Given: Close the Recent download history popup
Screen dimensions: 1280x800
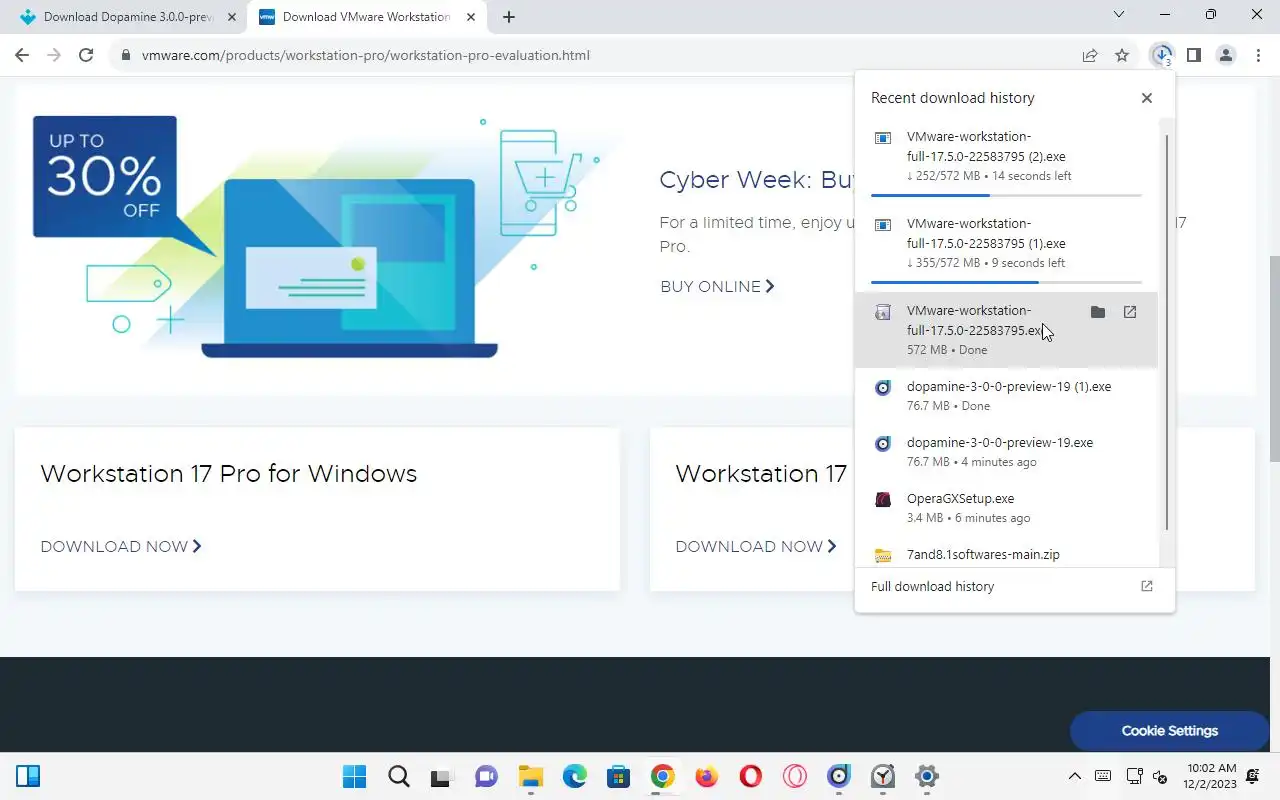Looking at the screenshot, I should 1147,98.
